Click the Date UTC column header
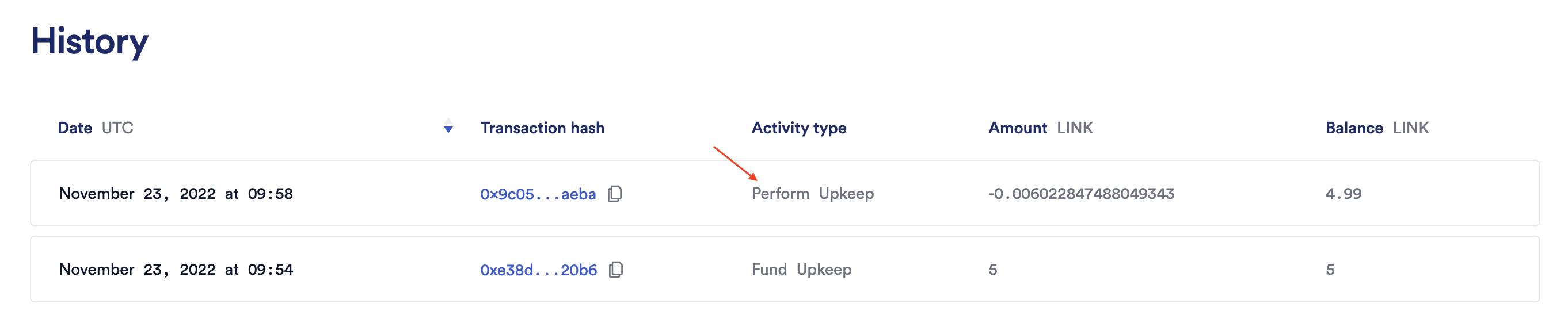 point(96,128)
